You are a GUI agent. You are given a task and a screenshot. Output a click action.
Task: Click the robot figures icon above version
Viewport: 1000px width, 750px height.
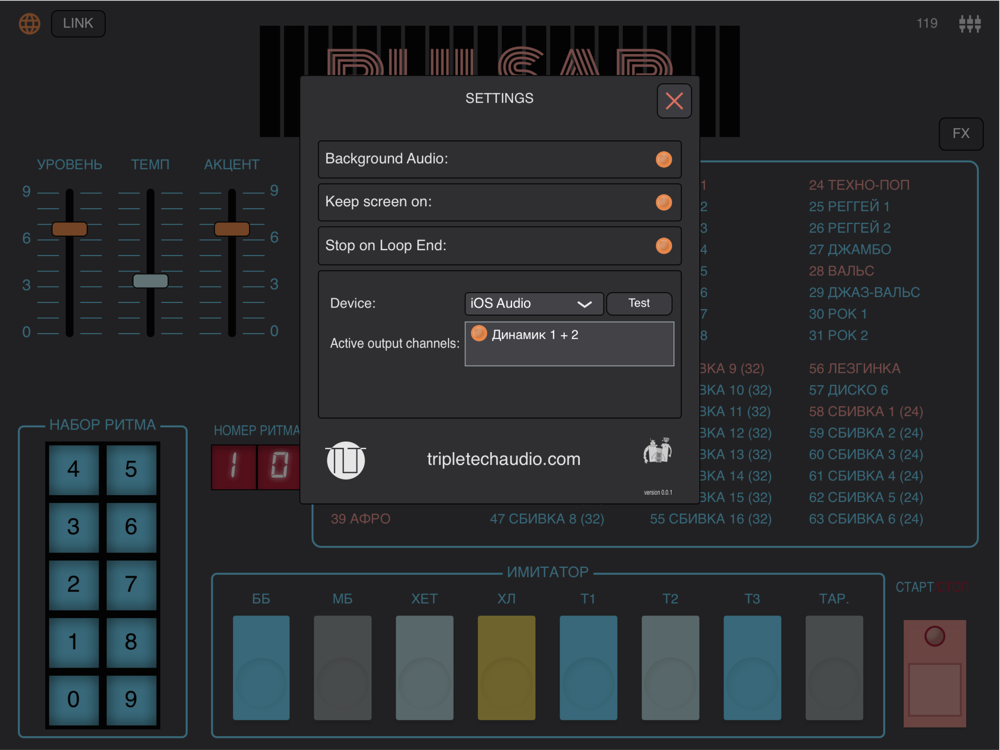(658, 451)
